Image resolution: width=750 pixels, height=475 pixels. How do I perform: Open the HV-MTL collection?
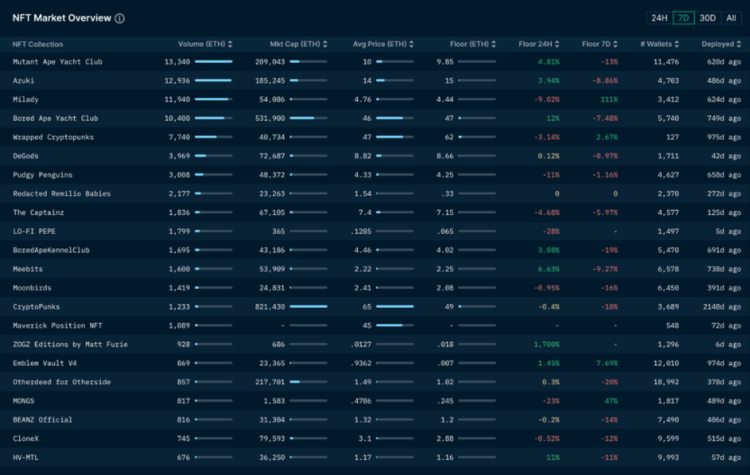pos(26,457)
